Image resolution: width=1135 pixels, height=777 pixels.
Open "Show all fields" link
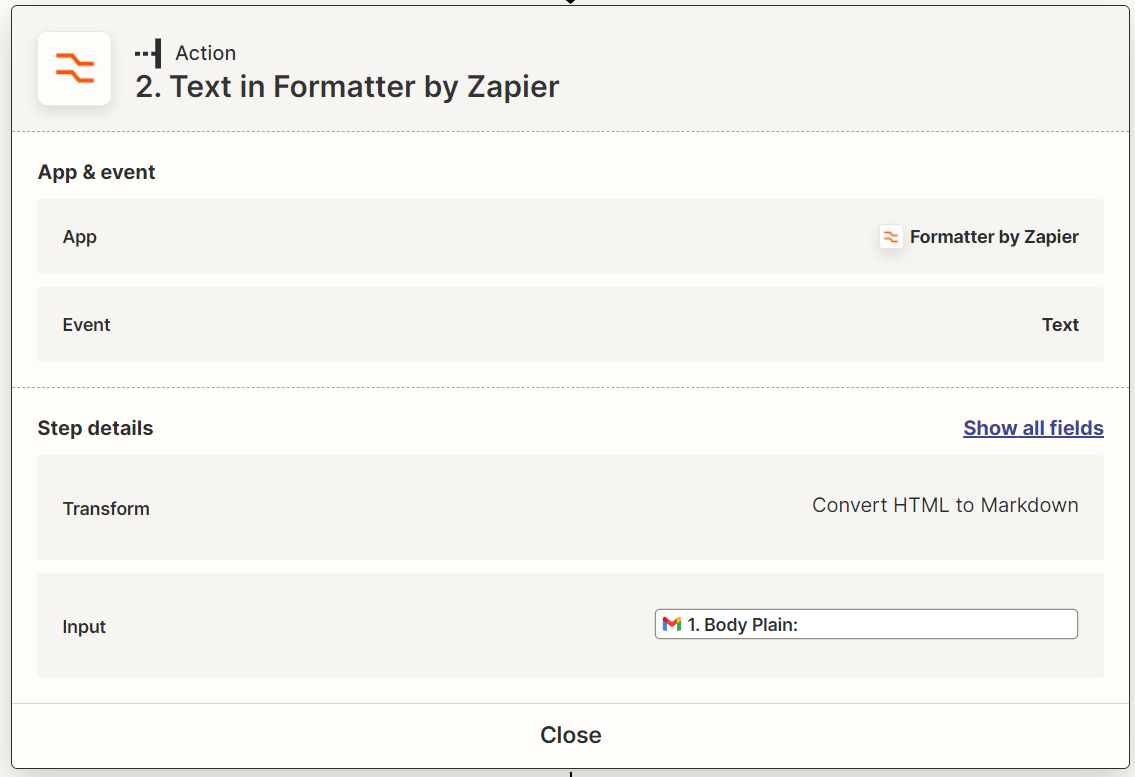[x=1033, y=428]
